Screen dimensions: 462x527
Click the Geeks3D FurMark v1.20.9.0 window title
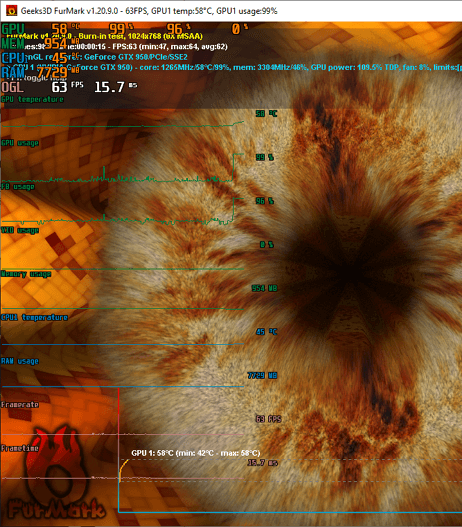[149, 11]
